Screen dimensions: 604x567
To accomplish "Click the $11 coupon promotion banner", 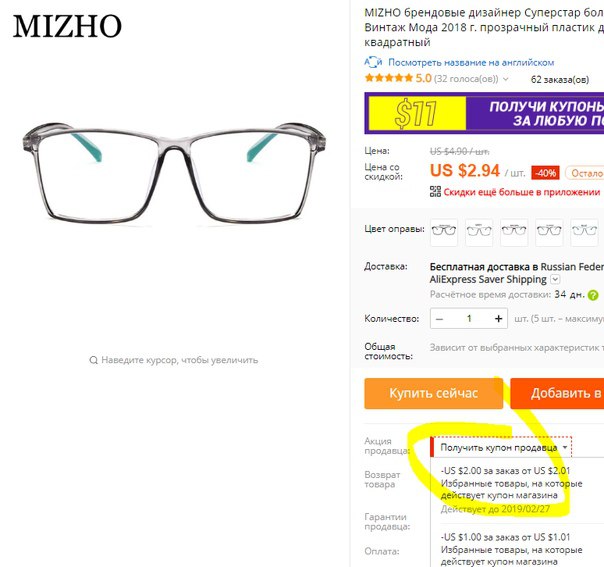I will click(484, 113).
